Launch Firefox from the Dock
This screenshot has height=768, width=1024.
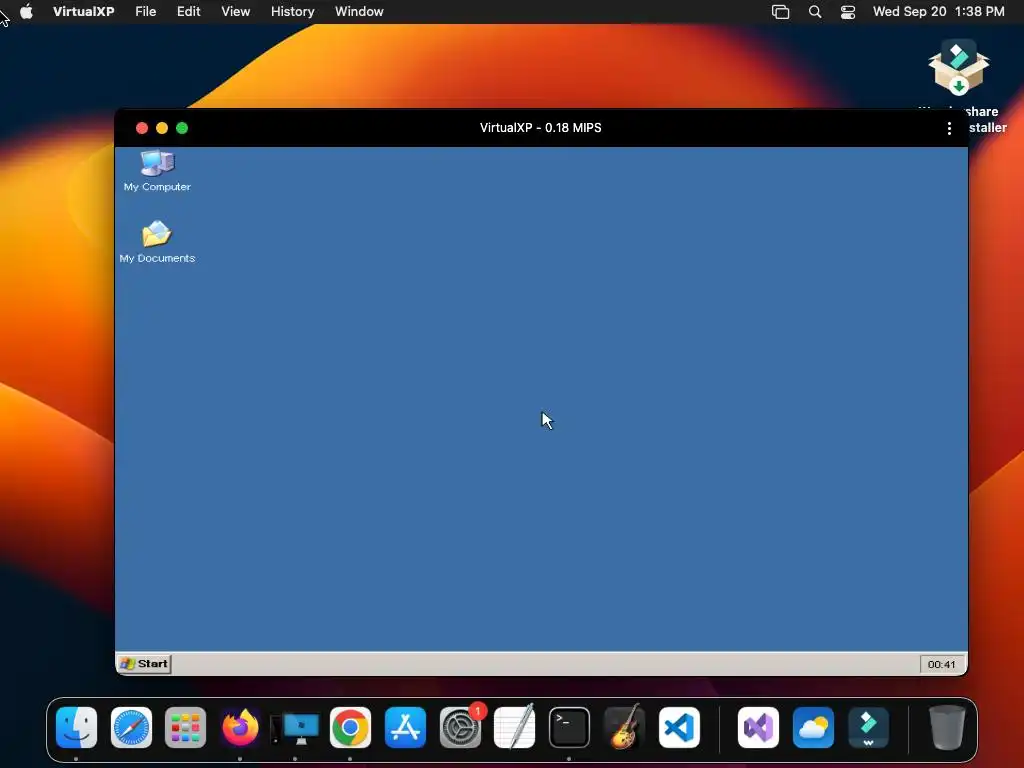point(240,728)
